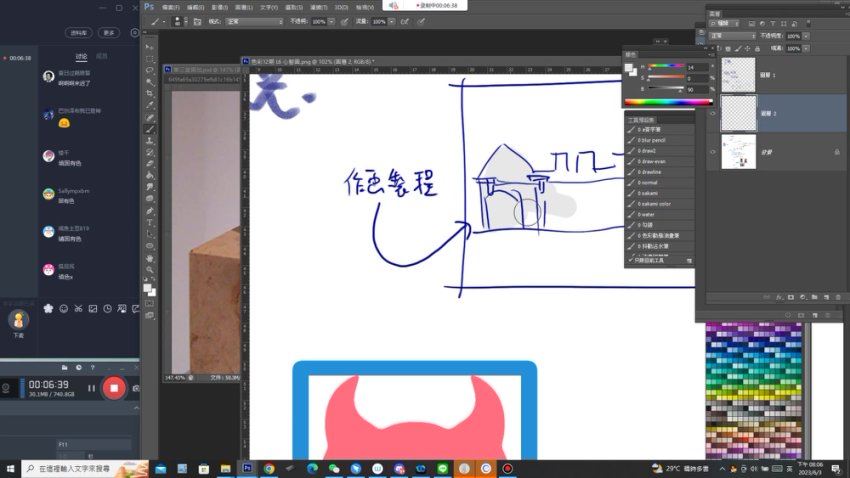Switch to the discussion tab in chat window

81,56
